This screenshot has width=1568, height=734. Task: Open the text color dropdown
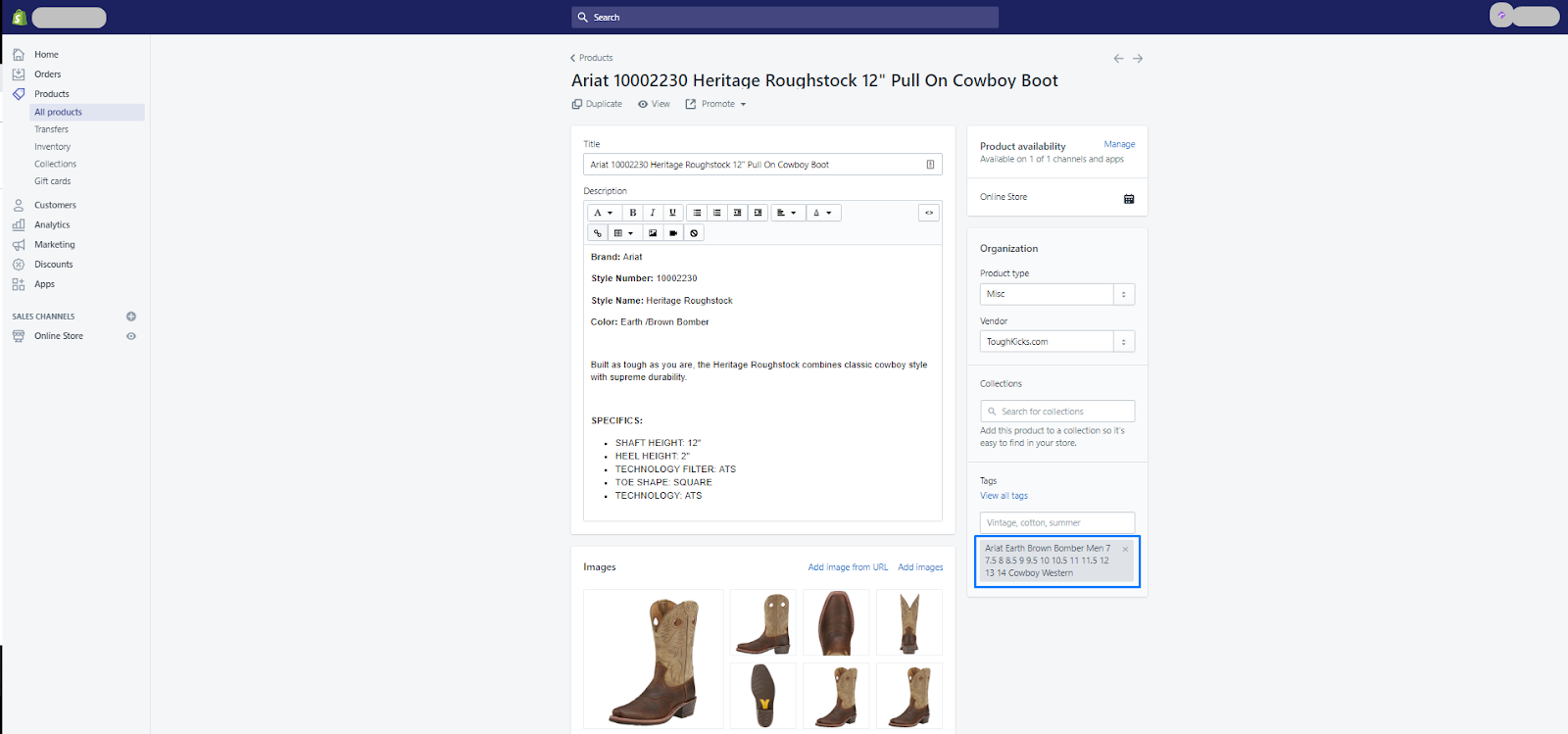click(x=823, y=213)
